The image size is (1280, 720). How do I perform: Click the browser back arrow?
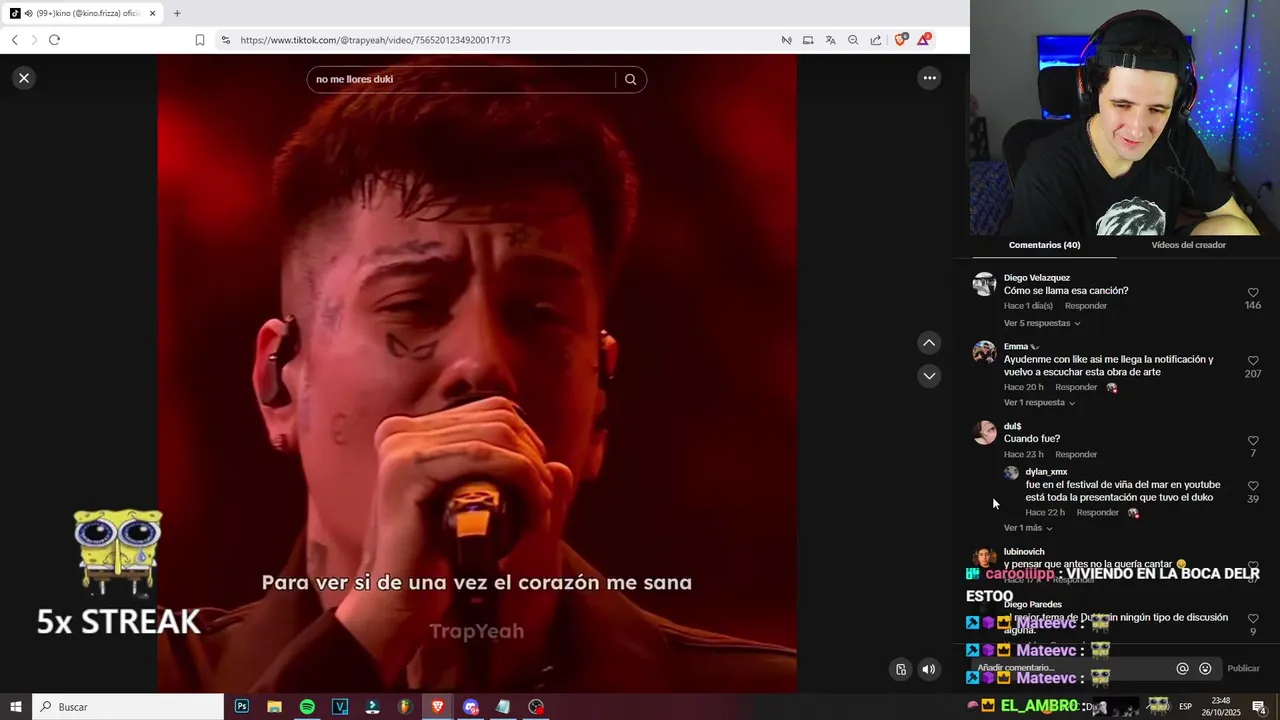click(14, 40)
